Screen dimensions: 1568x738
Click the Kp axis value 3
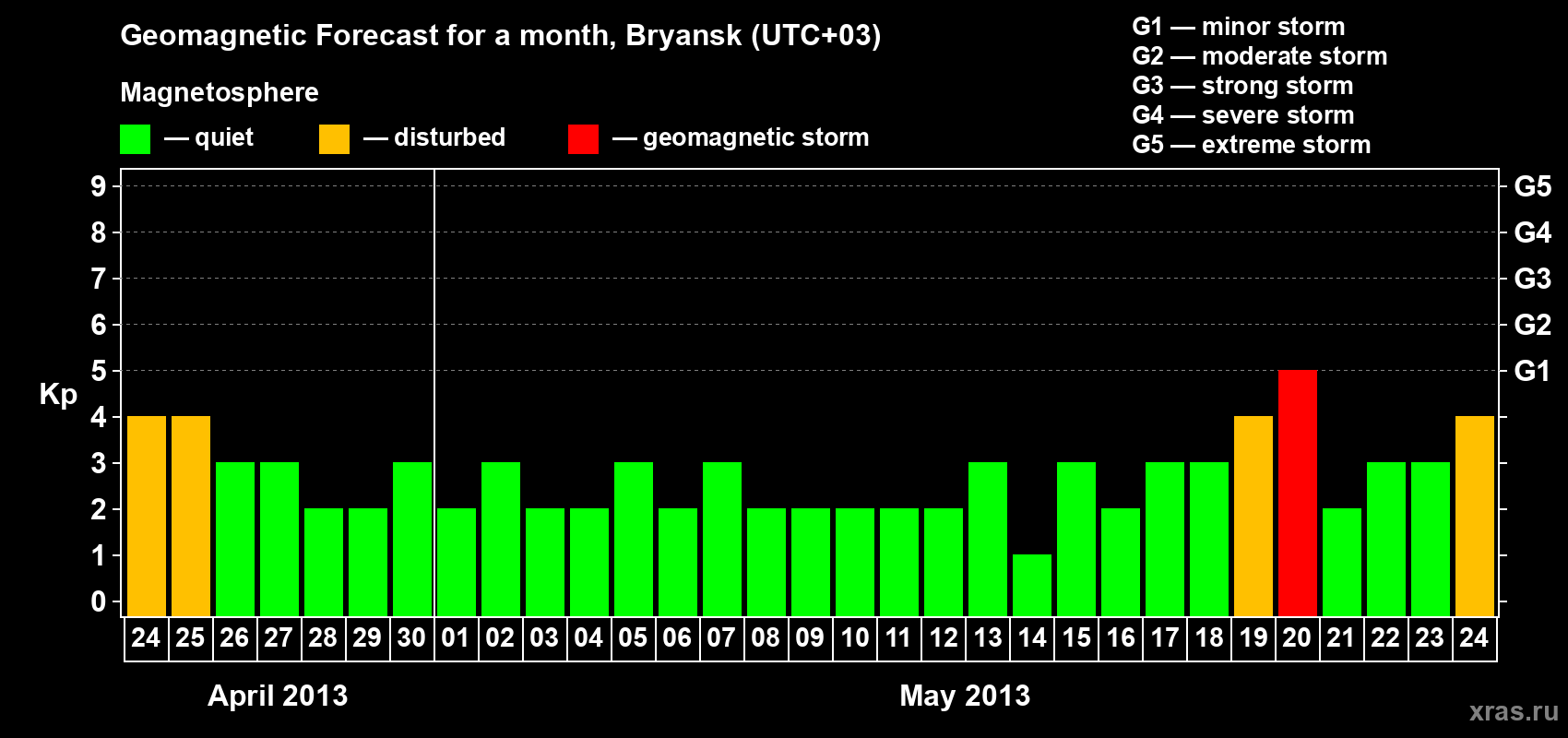[99, 463]
